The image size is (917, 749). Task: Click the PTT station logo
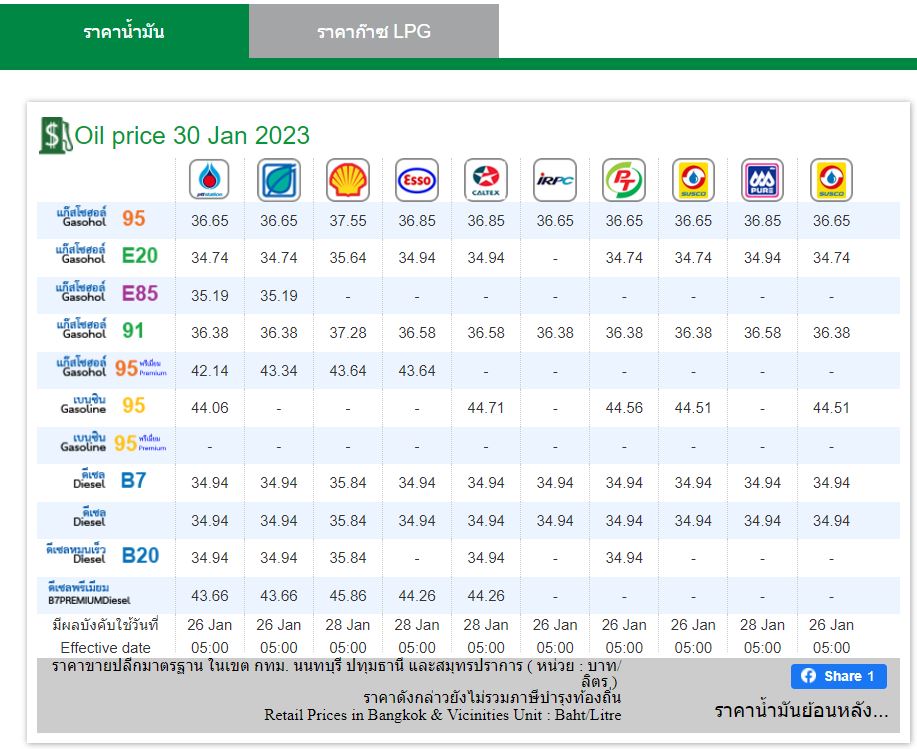pos(209,180)
